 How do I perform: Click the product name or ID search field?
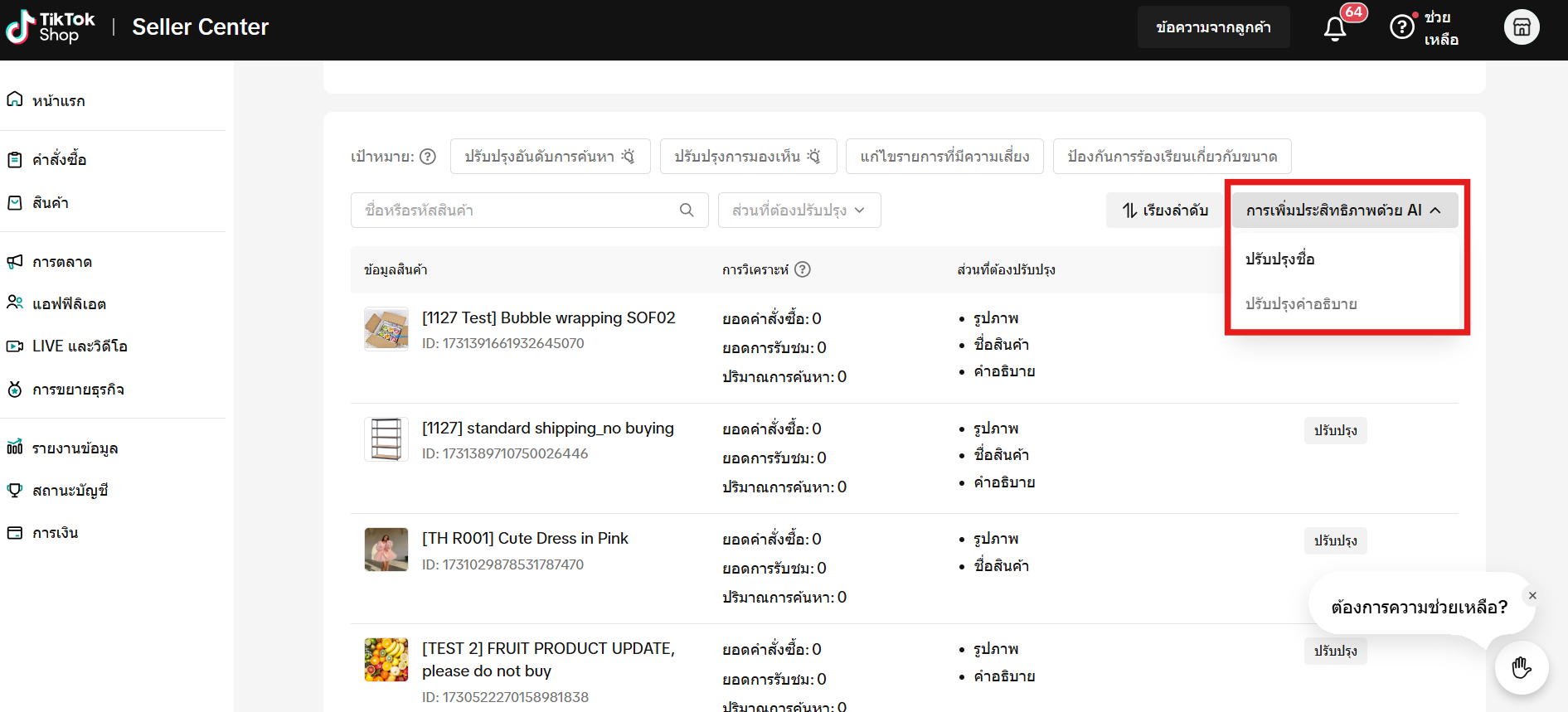518,211
